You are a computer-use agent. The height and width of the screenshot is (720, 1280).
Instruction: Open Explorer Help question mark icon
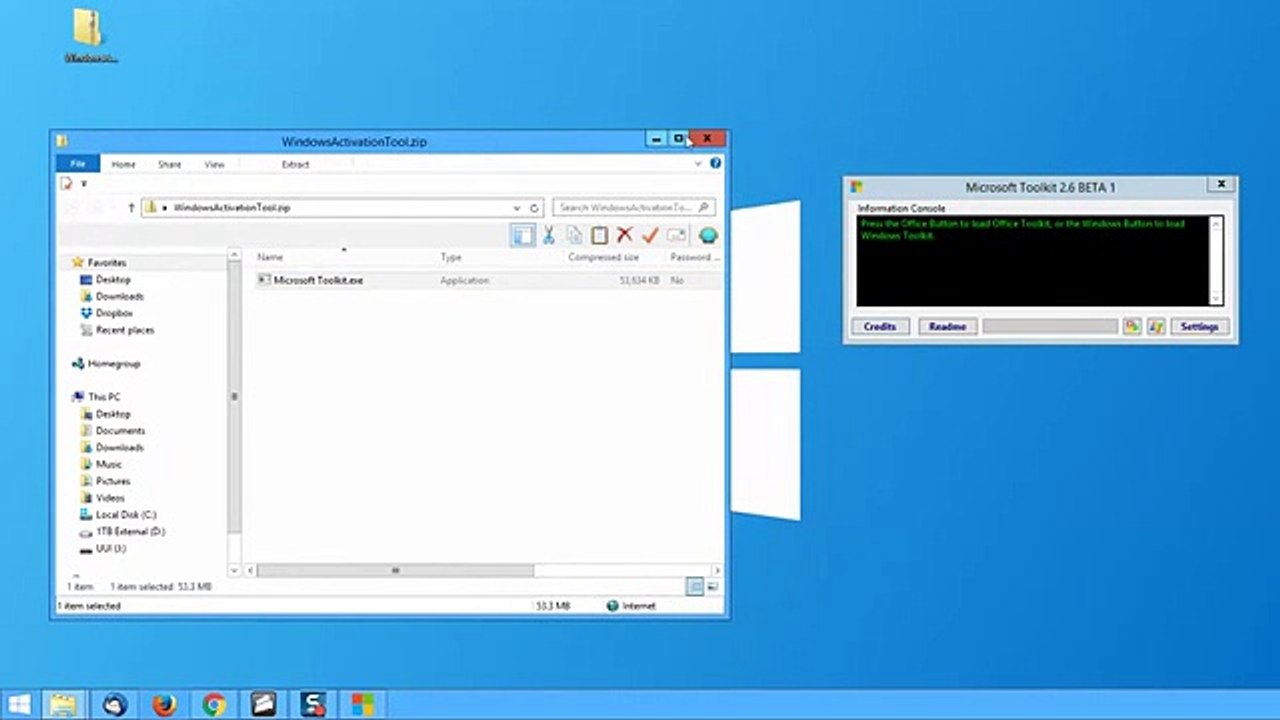(x=716, y=163)
